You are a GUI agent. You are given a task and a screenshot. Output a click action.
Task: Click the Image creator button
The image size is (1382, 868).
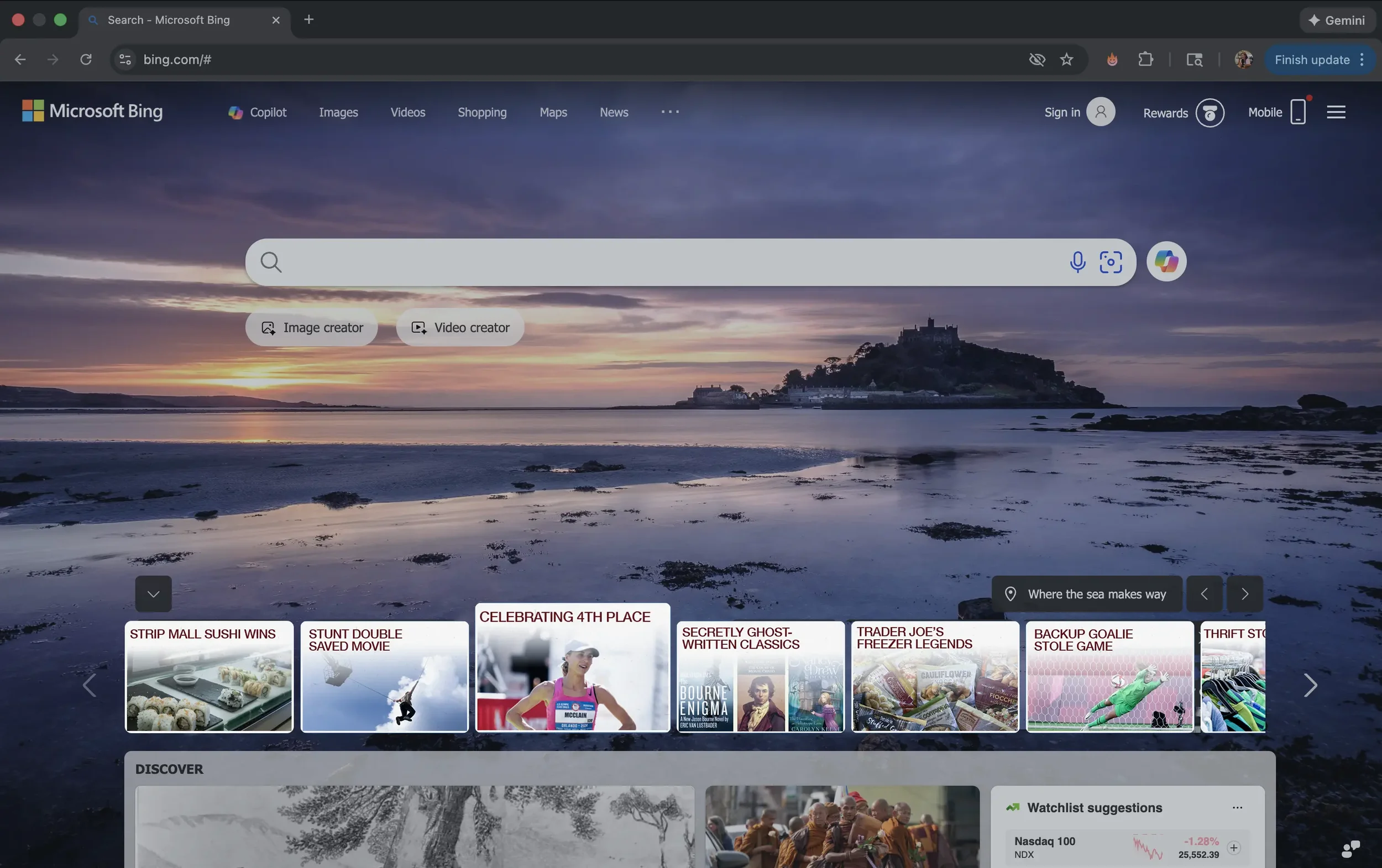point(312,328)
